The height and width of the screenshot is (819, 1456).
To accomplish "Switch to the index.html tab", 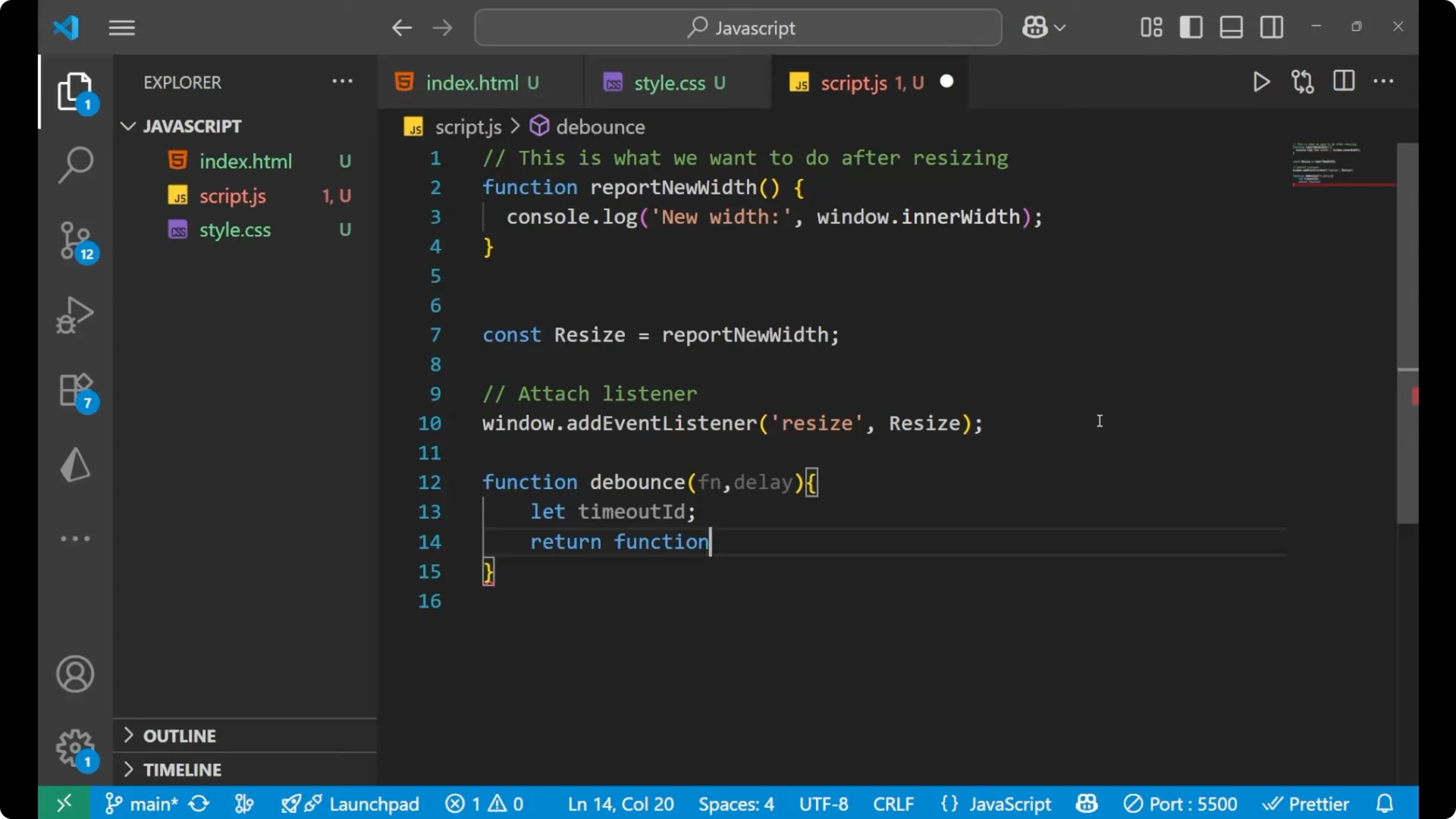I will point(473,82).
